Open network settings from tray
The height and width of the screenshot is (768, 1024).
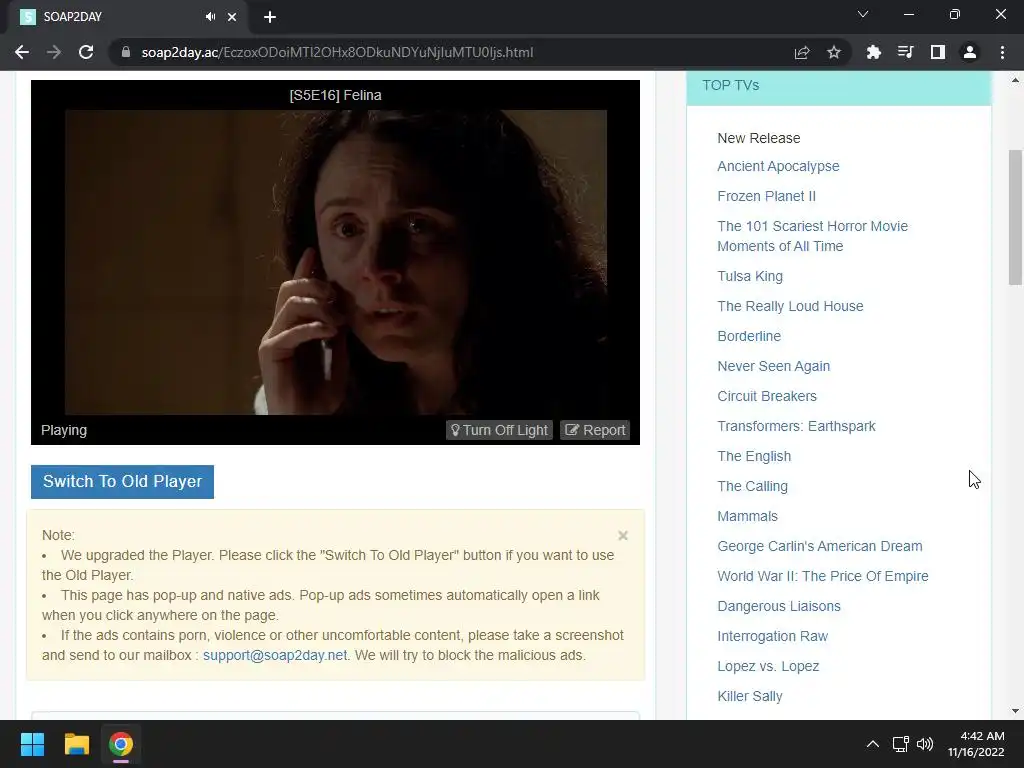click(901, 744)
